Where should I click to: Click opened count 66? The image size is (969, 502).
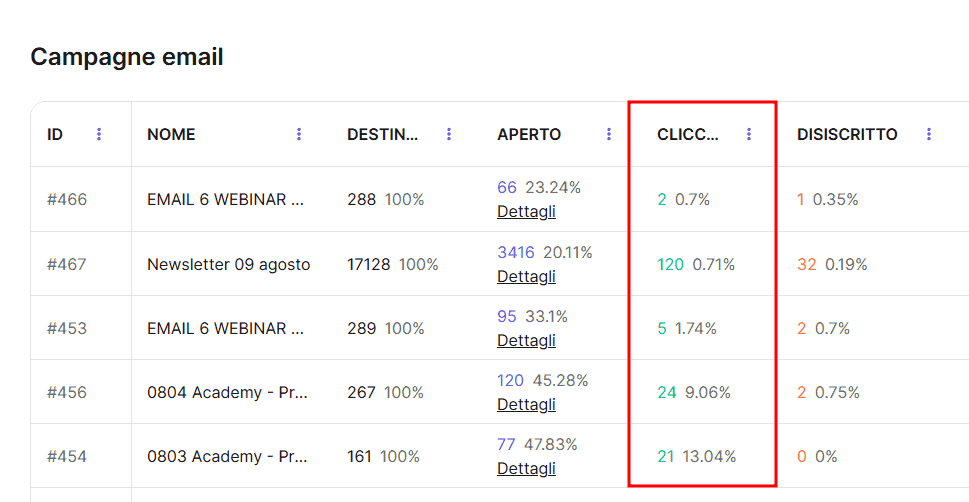tap(507, 187)
